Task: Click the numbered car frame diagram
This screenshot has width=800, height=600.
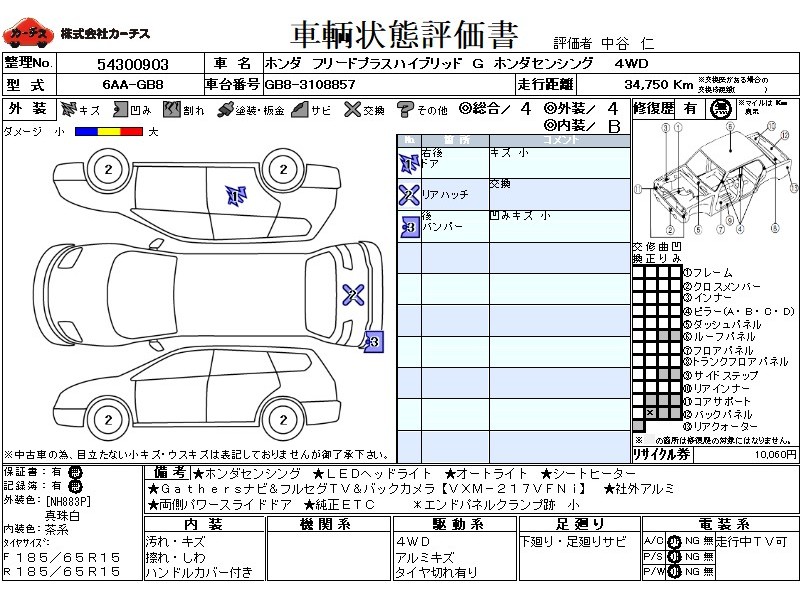Action: coord(715,179)
